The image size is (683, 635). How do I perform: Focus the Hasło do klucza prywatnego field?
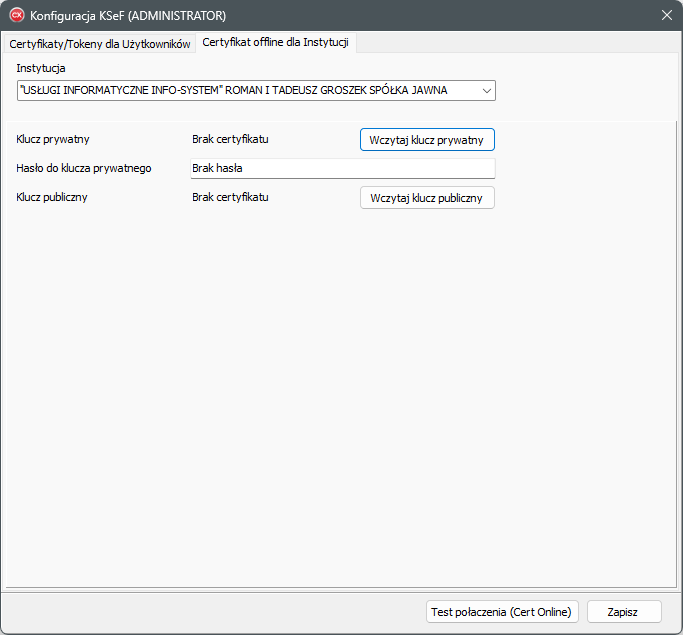click(x=342, y=168)
